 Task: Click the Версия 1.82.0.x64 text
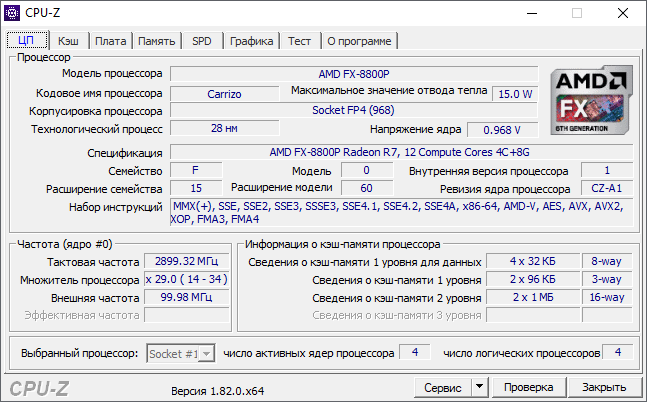(x=218, y=391)
